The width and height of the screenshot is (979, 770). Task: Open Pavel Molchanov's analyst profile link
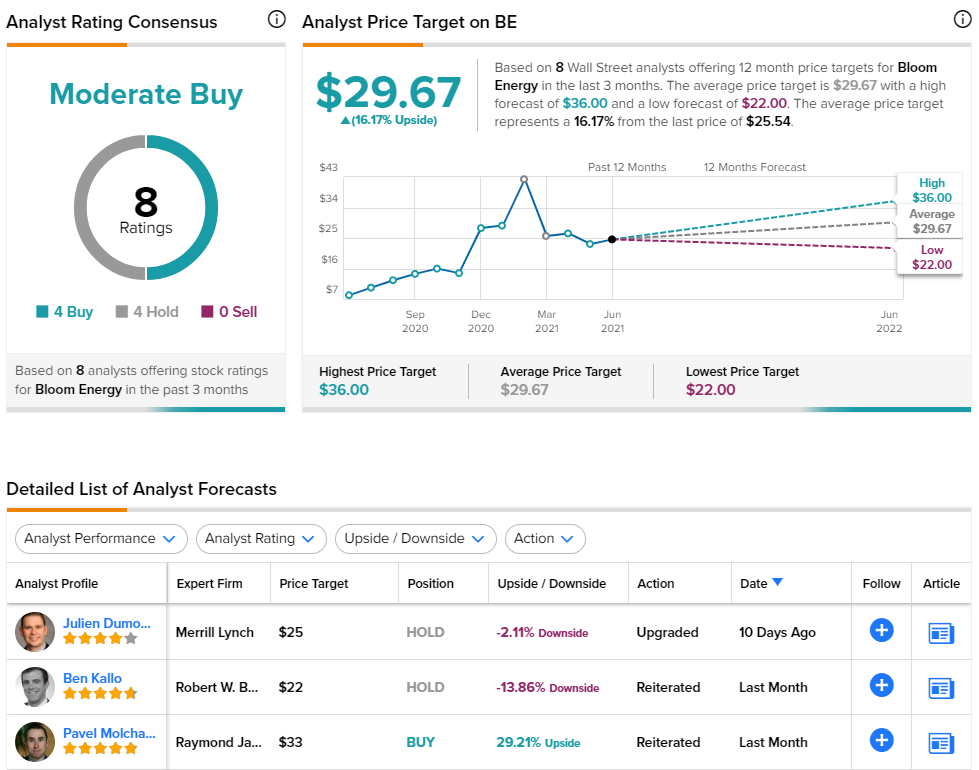(x=109, y=733)
